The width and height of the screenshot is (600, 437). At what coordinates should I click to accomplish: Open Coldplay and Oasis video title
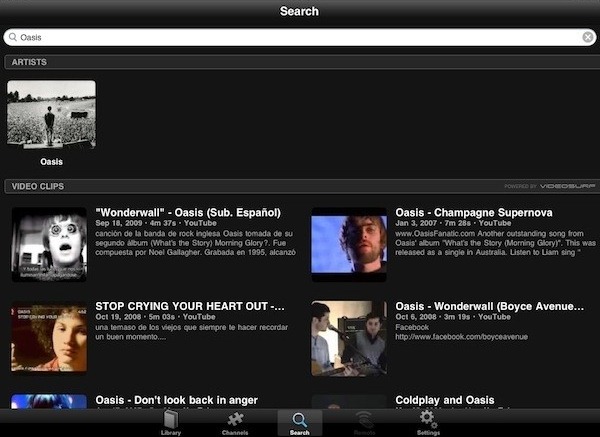click(x=445, y=400)
